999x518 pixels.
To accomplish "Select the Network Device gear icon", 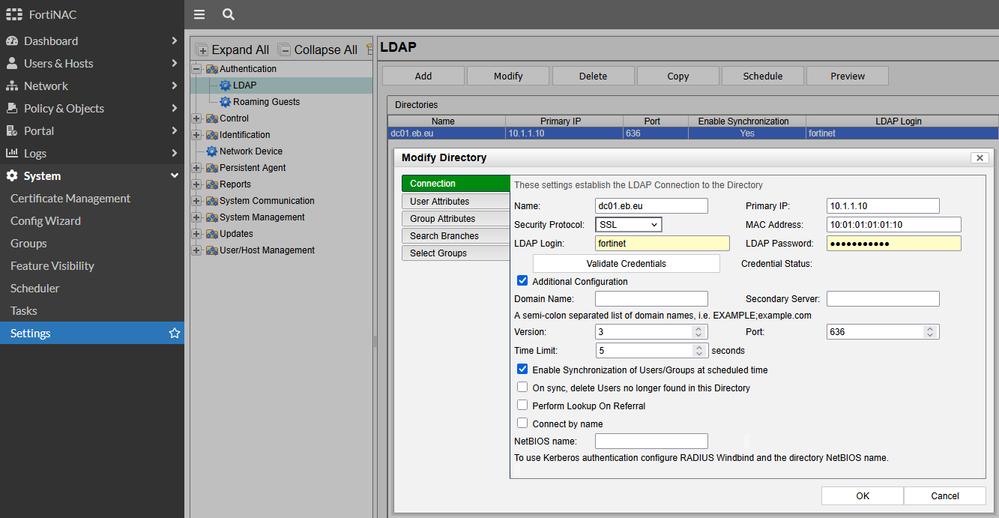I will pos(211,151).
